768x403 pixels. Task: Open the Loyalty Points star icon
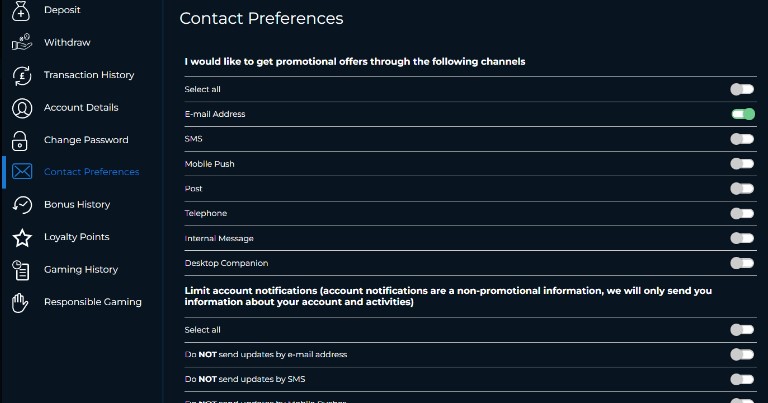point(22,238)
